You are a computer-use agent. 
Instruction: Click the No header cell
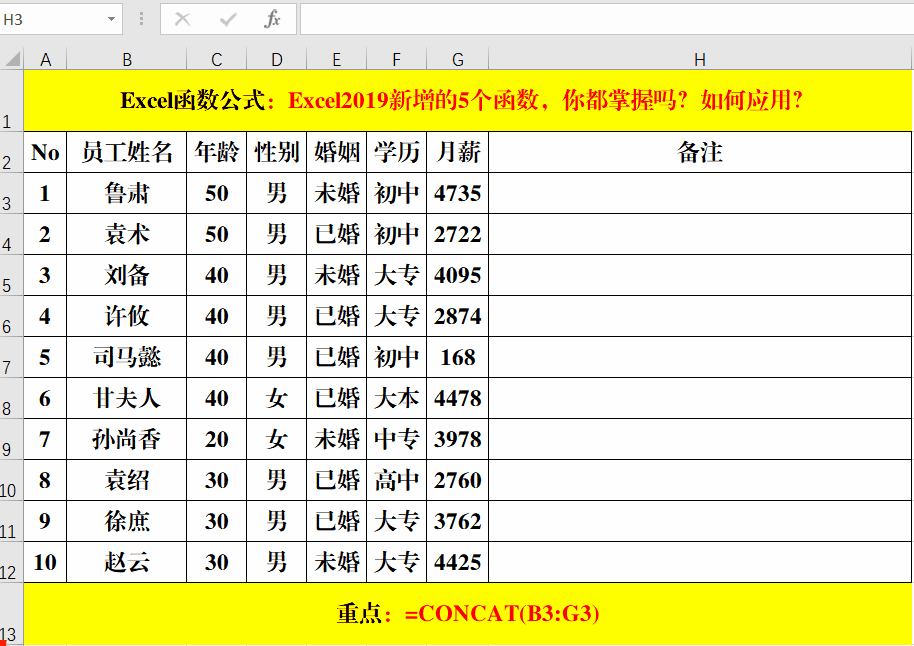(x=45, y=152)
